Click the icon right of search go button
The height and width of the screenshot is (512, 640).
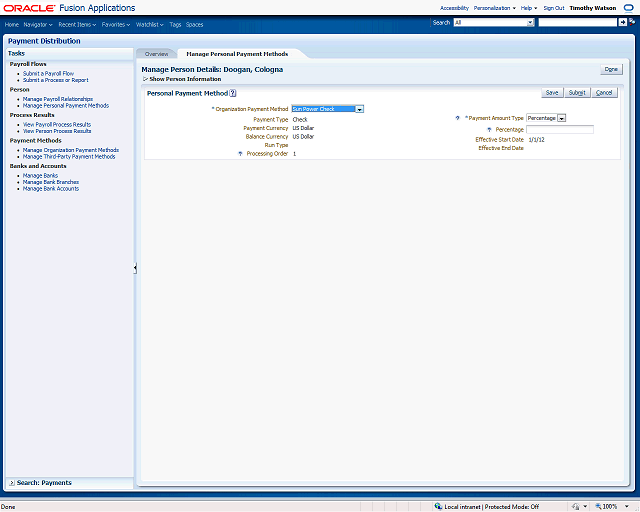click(x=632, y=22)
